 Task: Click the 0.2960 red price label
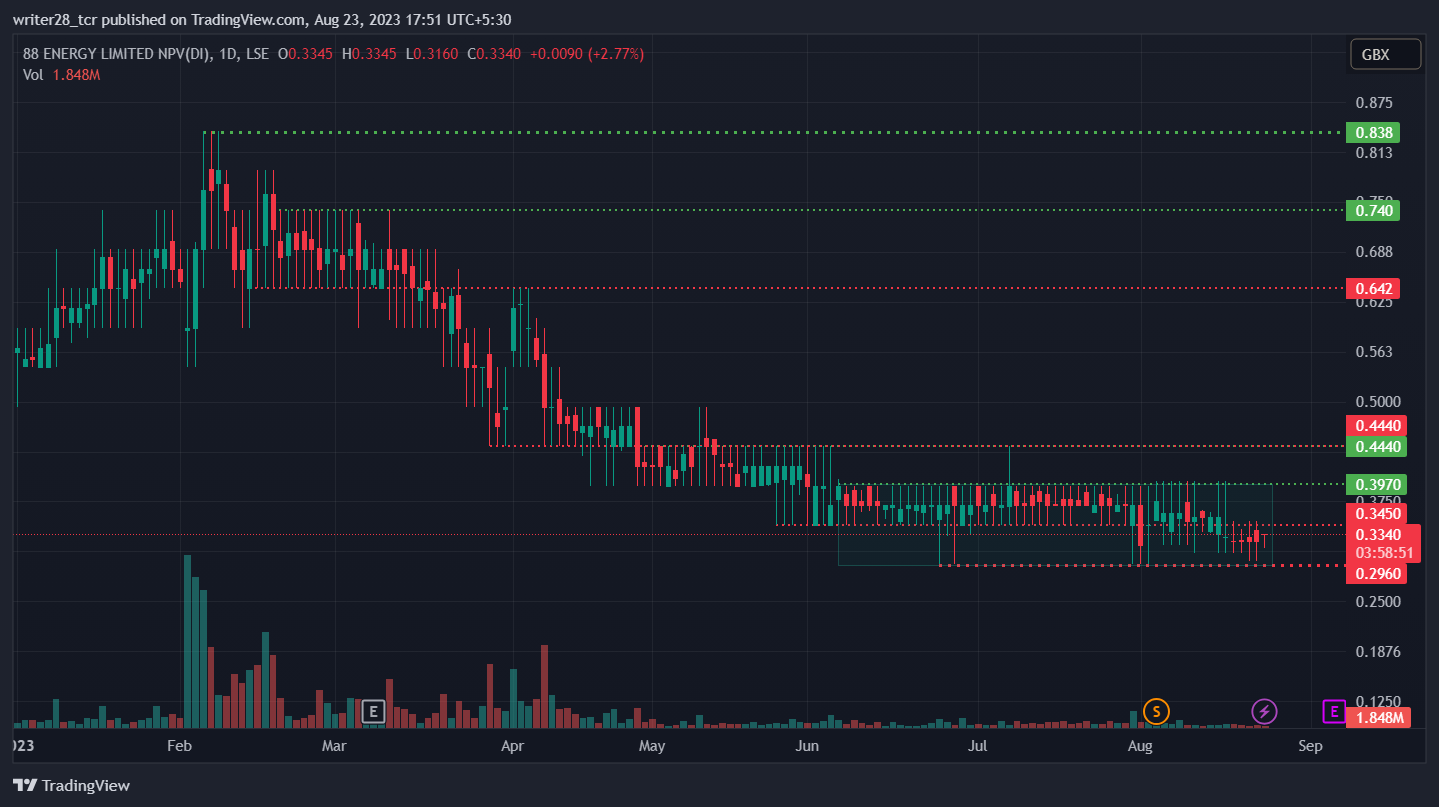pyautogui.click(x=1376, y=574)
